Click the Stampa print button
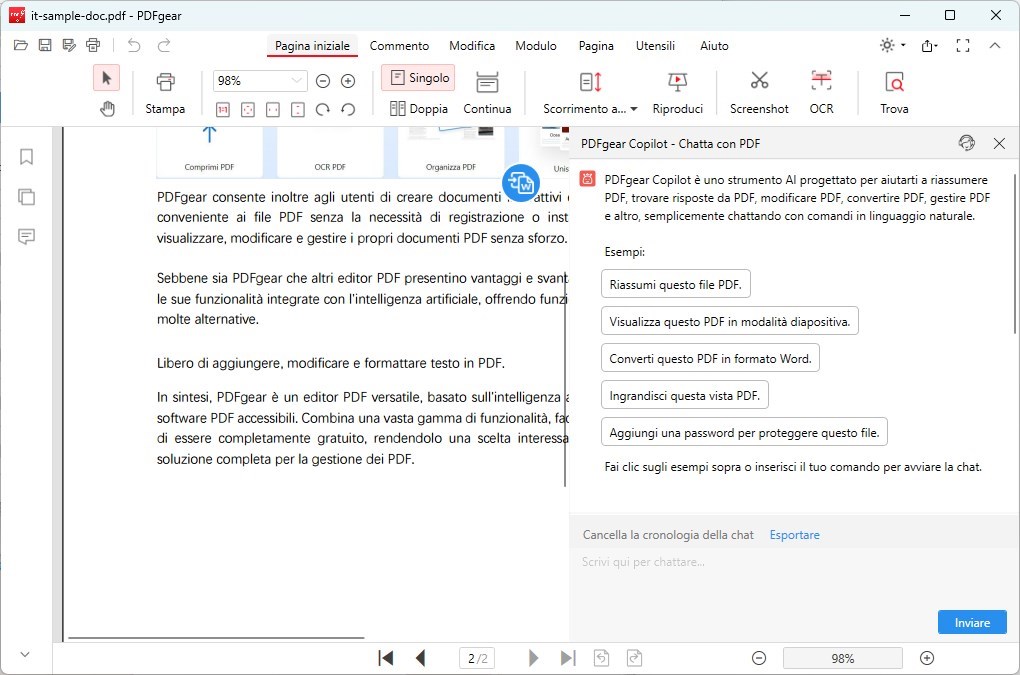1020x675 pixels. click(x=165, y=93)
